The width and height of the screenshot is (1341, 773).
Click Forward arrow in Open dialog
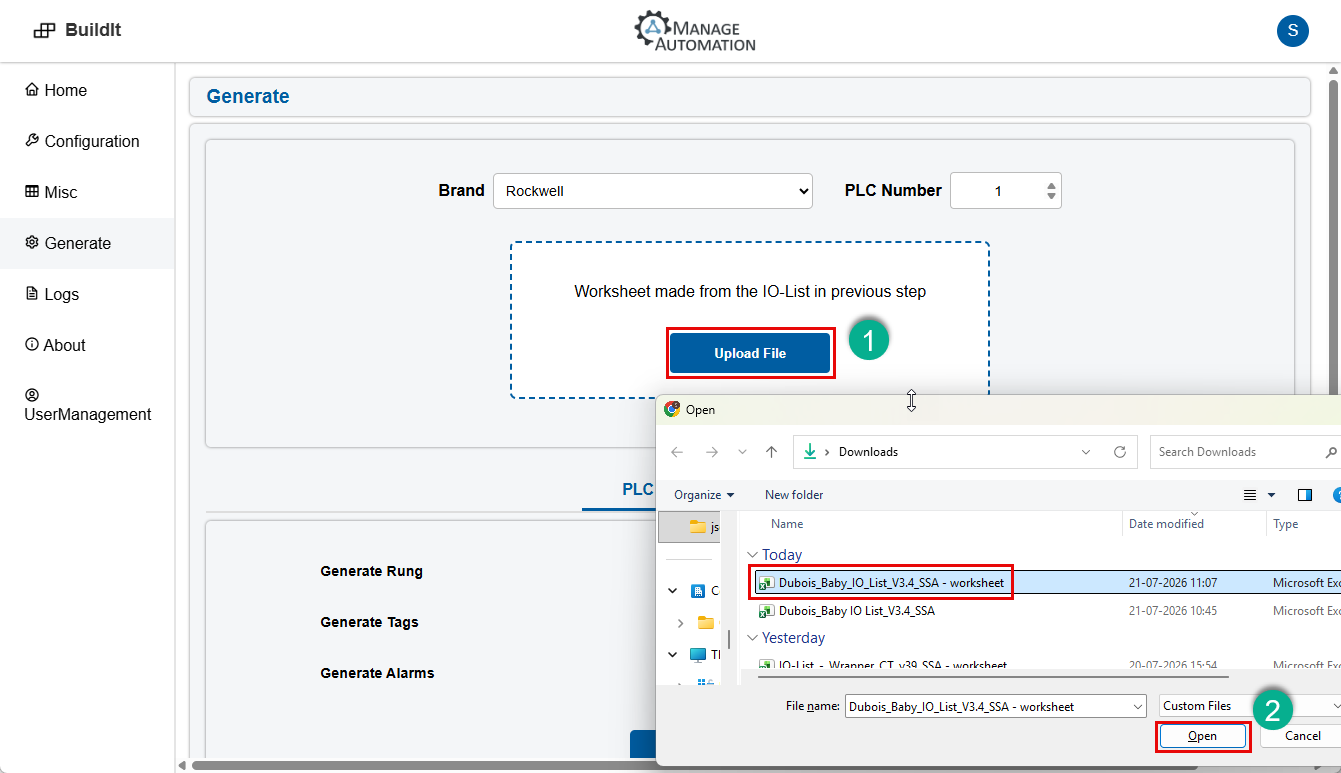point(711,452)
